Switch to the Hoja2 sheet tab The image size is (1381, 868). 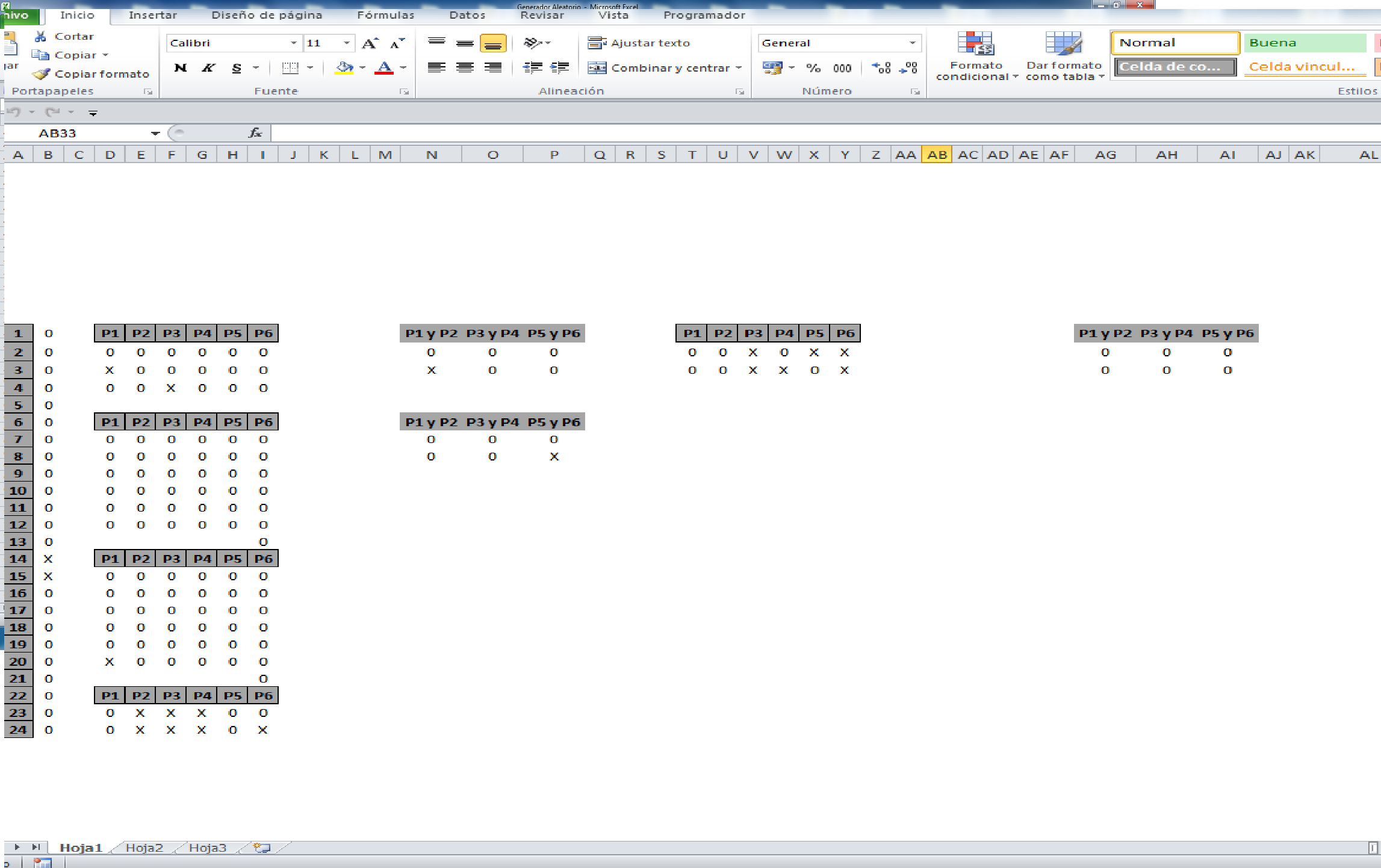coord(144,848)
